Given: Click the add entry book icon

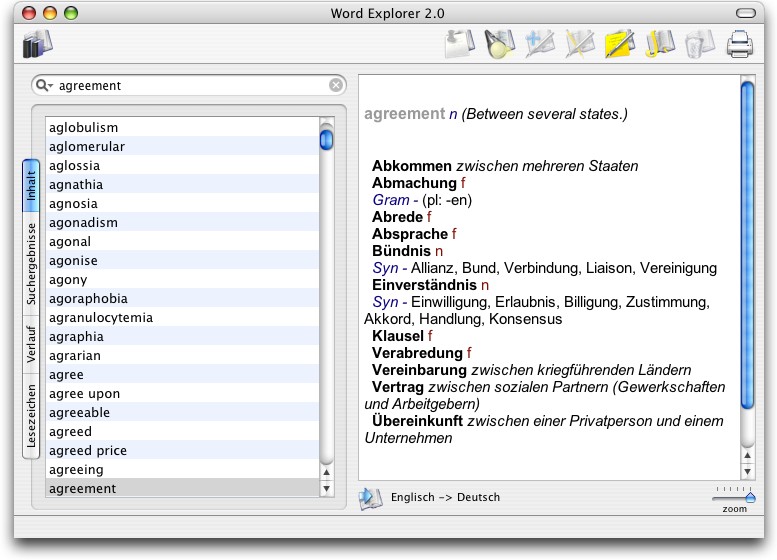Looking at the screenshot, I should click(x=539, y=44).
